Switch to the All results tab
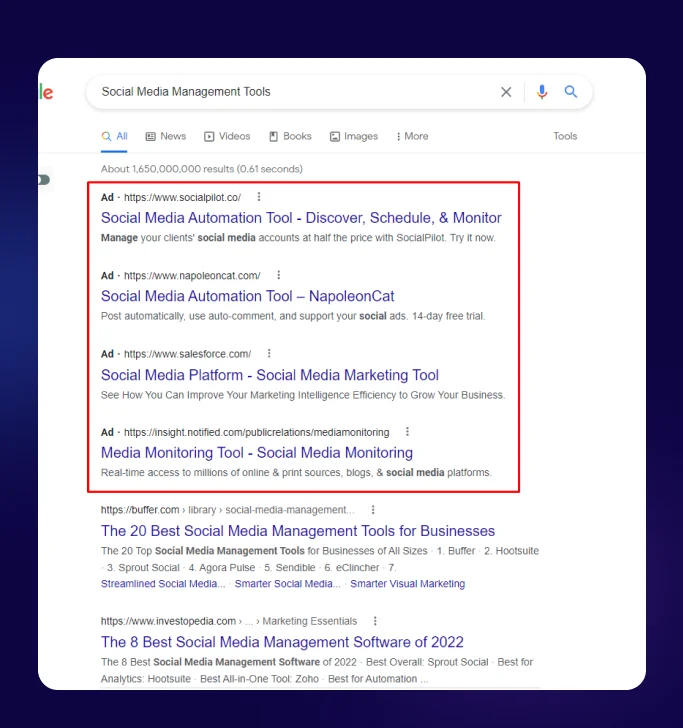 coord(114,136)
